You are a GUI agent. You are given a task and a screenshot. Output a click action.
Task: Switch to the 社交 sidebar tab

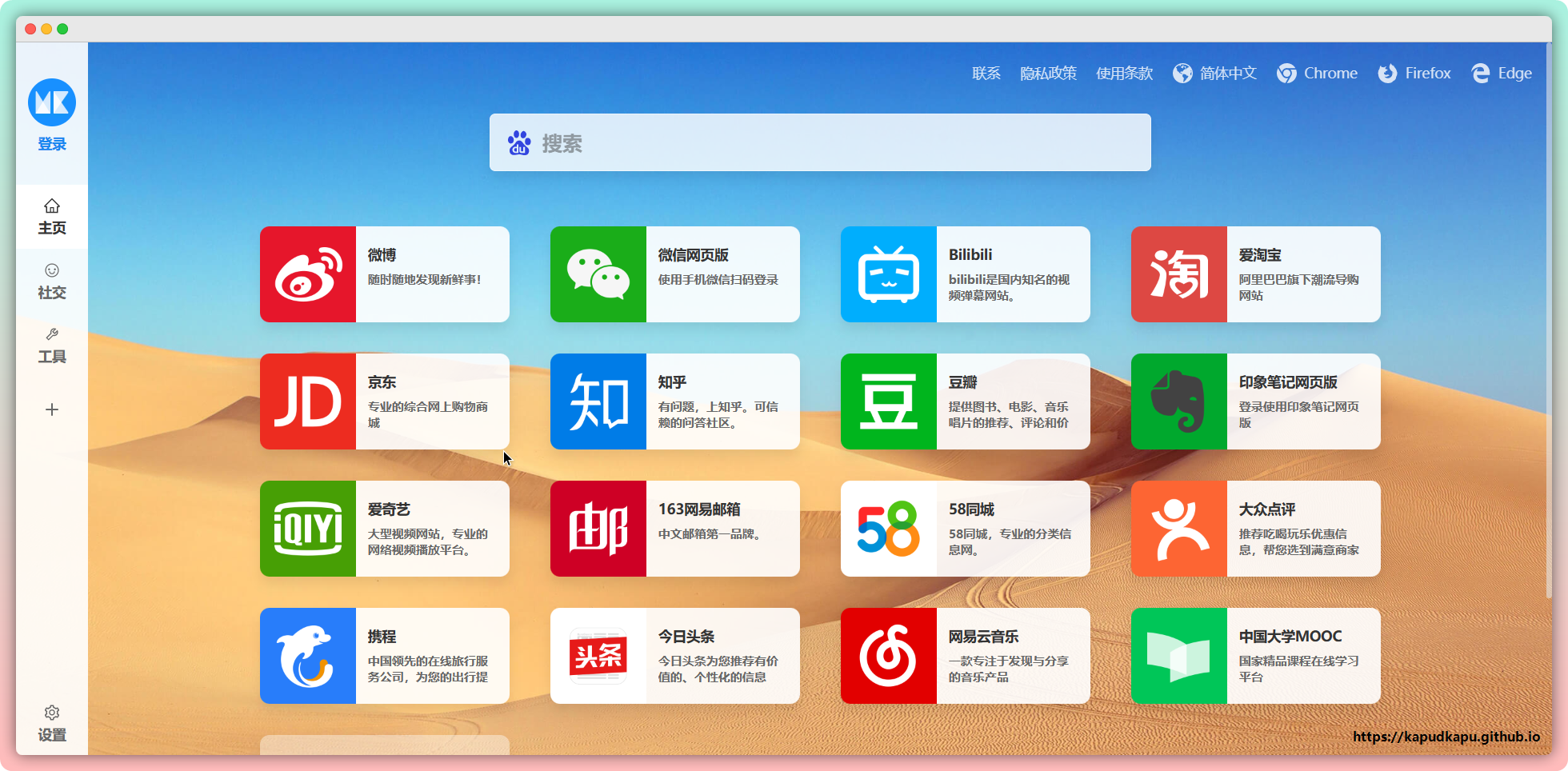(x=52, y=282)
